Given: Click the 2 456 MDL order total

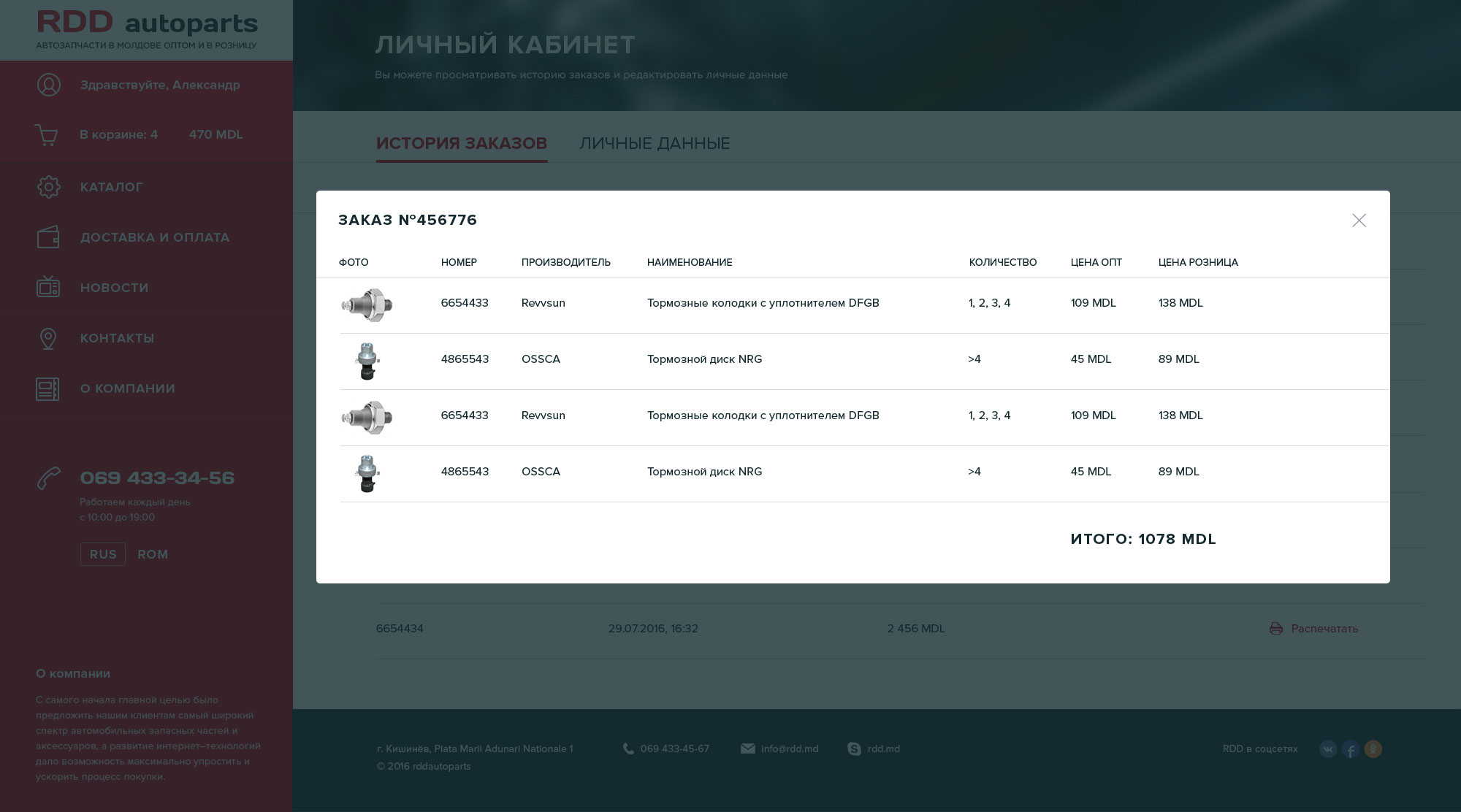Looking at the screenshot, I should (916, 629).
